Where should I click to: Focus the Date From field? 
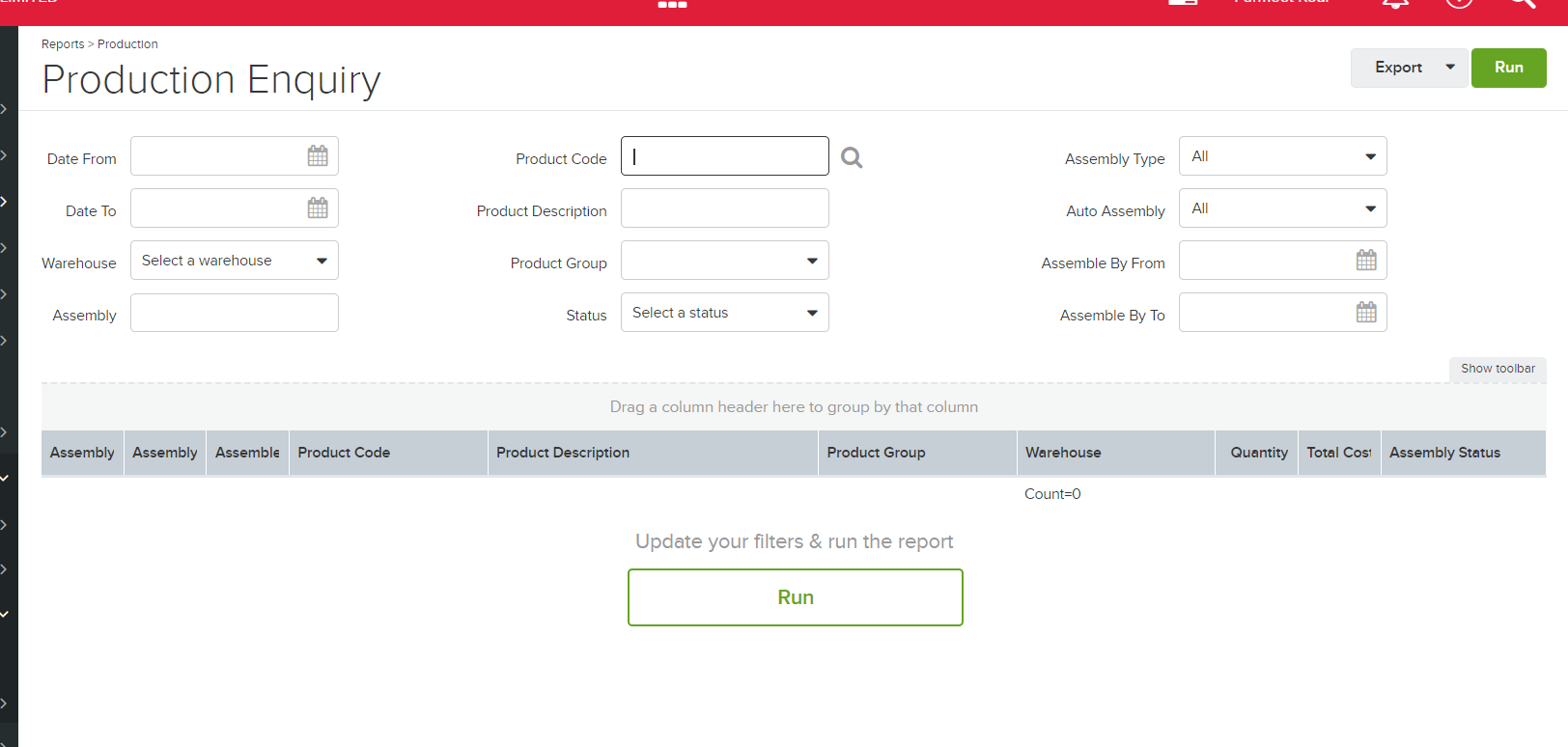point(235,156)
